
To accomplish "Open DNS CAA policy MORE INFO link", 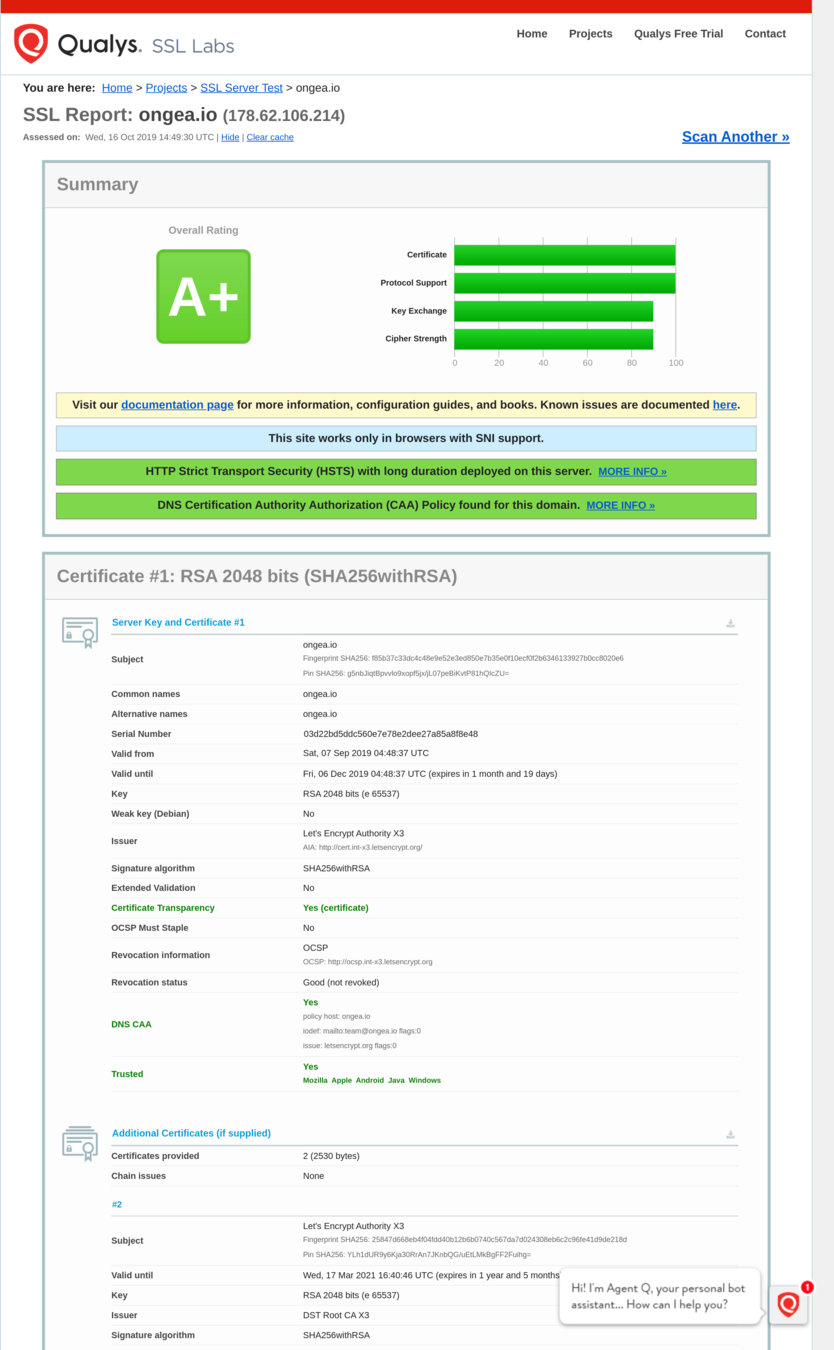I will coord(620,505).
